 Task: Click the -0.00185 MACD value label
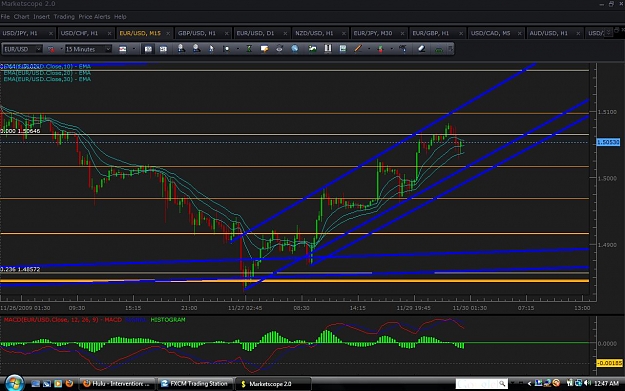point(609,363)
